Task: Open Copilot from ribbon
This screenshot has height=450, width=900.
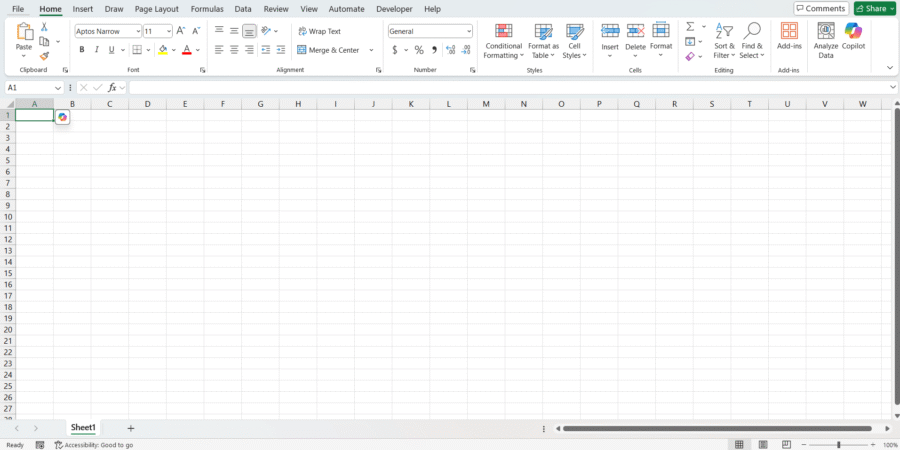Action: pyautogui.click(x=853, y=36)
